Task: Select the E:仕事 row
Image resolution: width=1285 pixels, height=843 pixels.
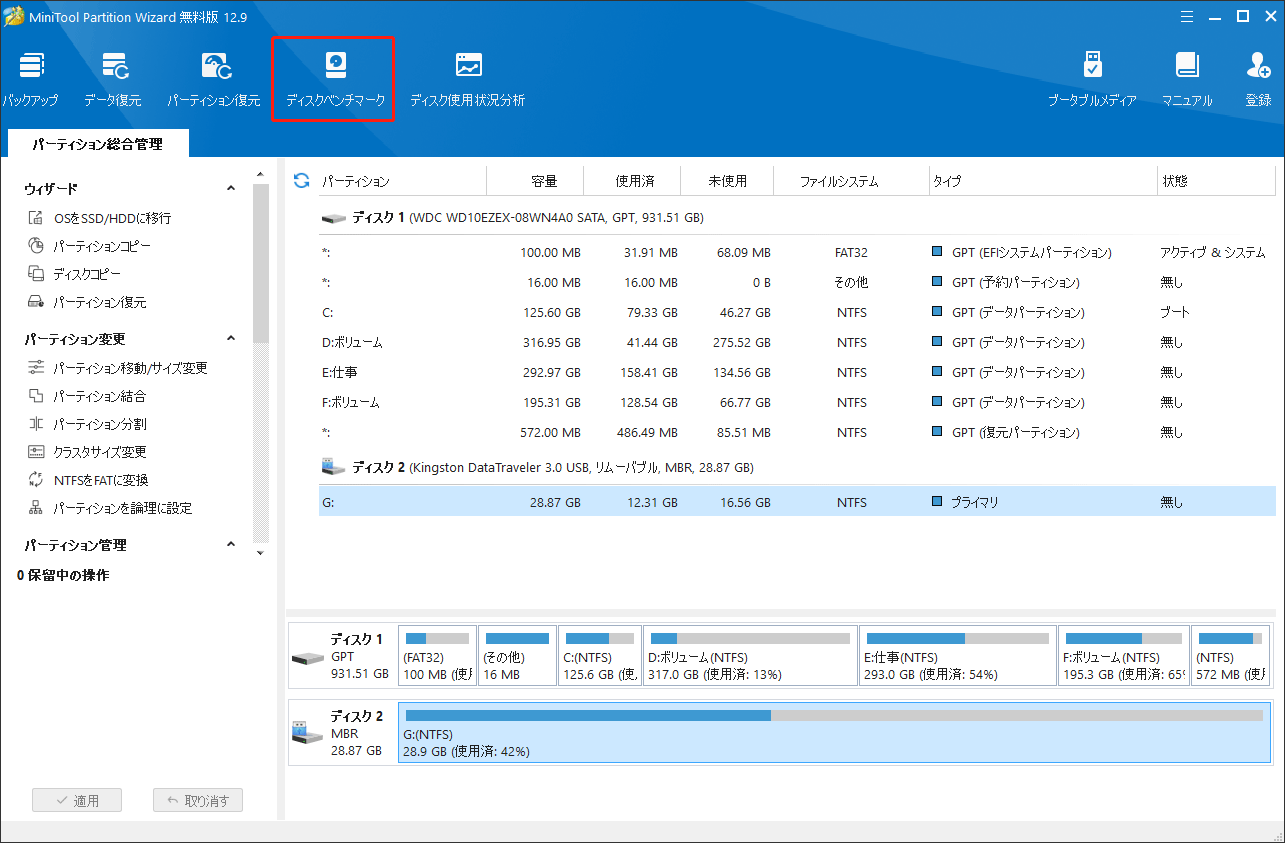Action: click(x=797, y=372)
